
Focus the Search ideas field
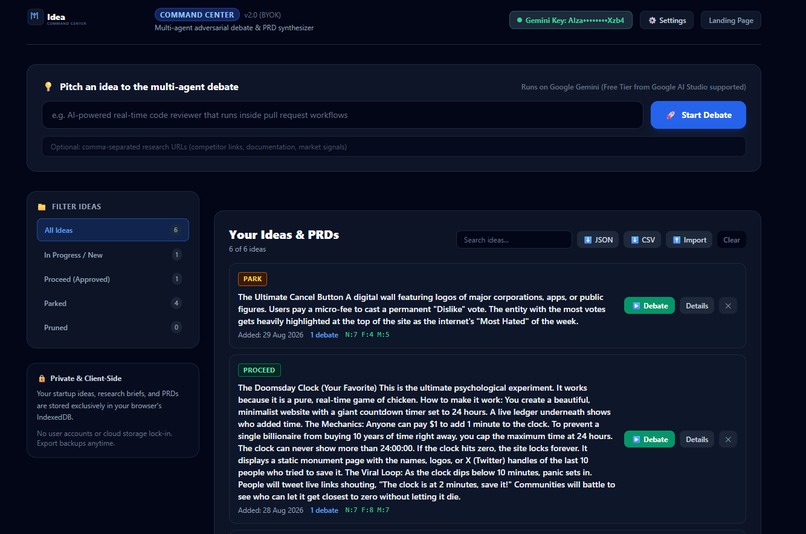pyautogui.click(x=514, y=240)
